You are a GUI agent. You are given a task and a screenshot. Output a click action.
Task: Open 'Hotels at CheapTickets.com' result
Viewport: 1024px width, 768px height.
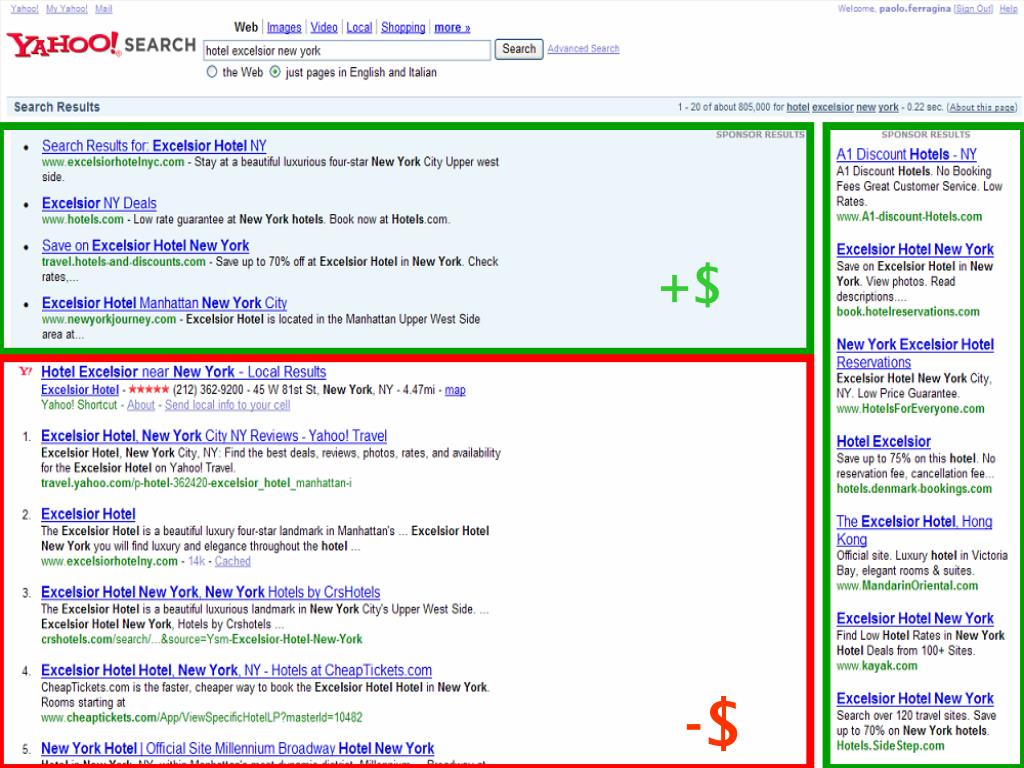(x=236, y=670)
